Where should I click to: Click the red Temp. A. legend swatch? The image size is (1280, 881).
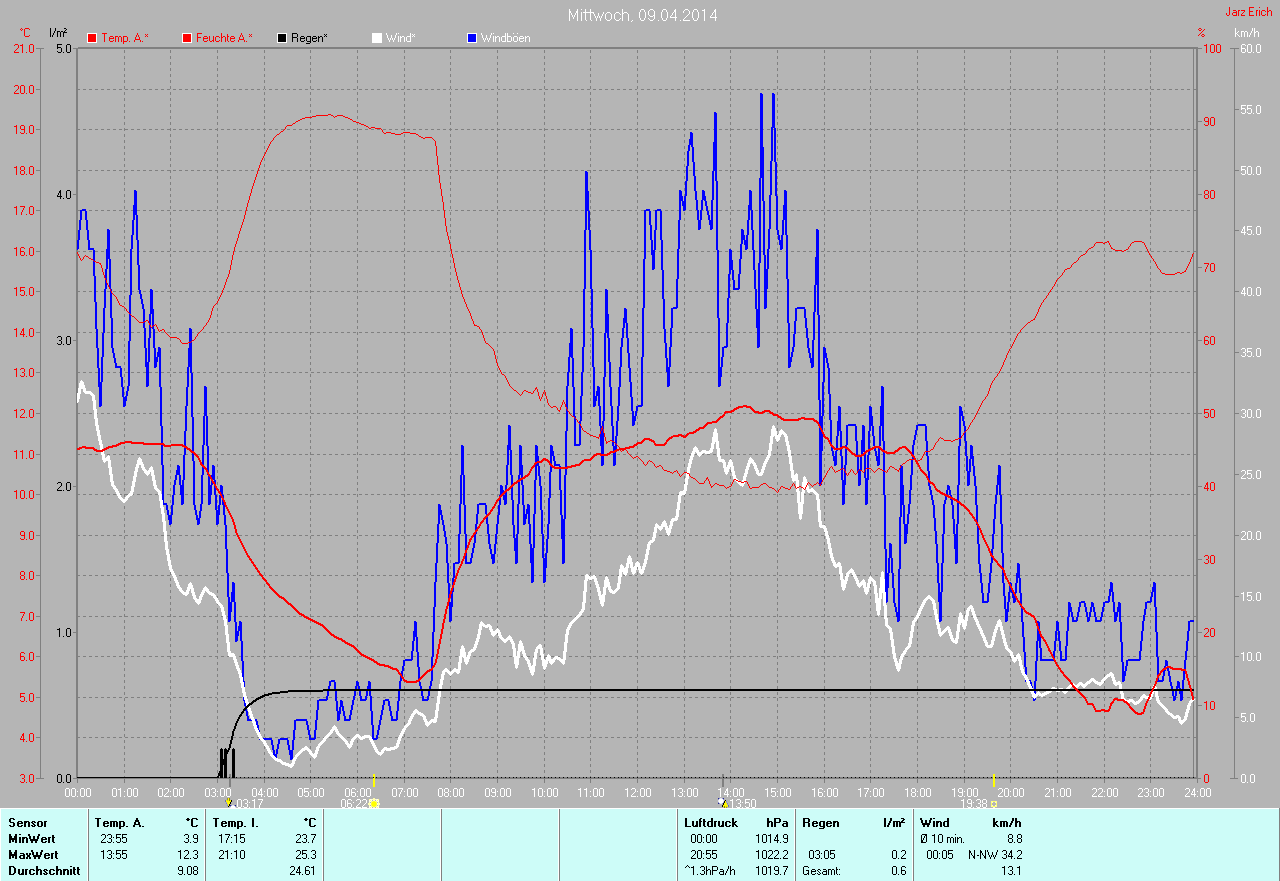[92, 38]
